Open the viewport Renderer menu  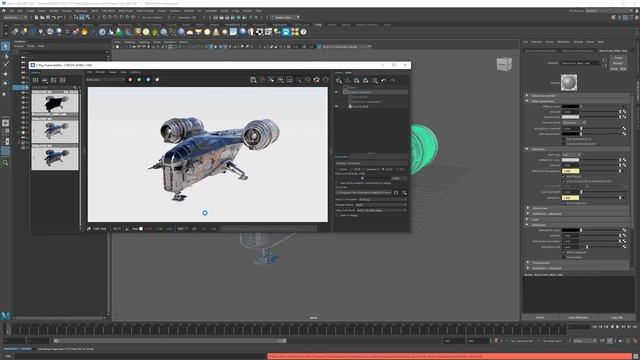click(x=170, y=42)
